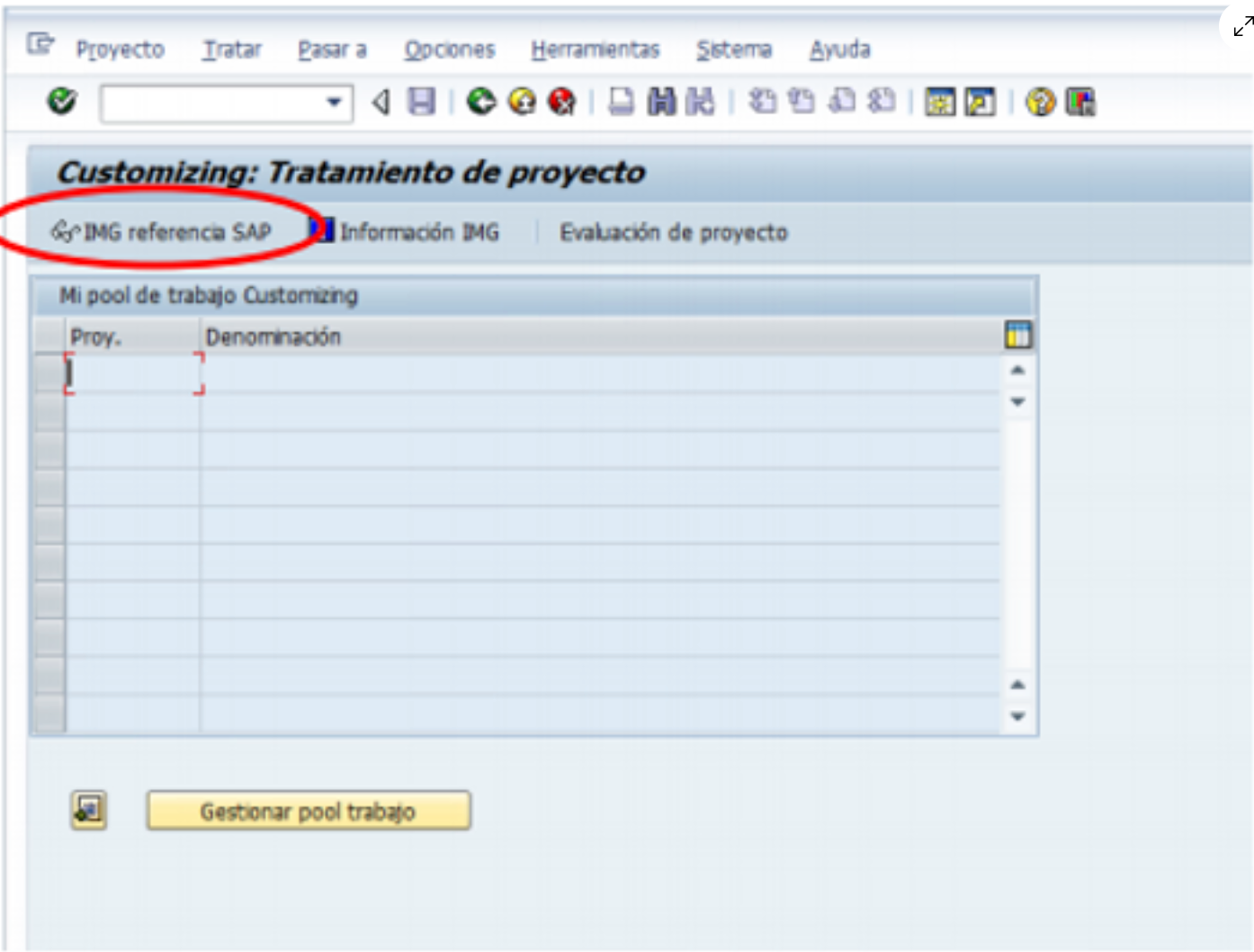Click the Gestionar pool trabajo button
The width and height of the screenshot is (1254, 952).
[309, 811]
